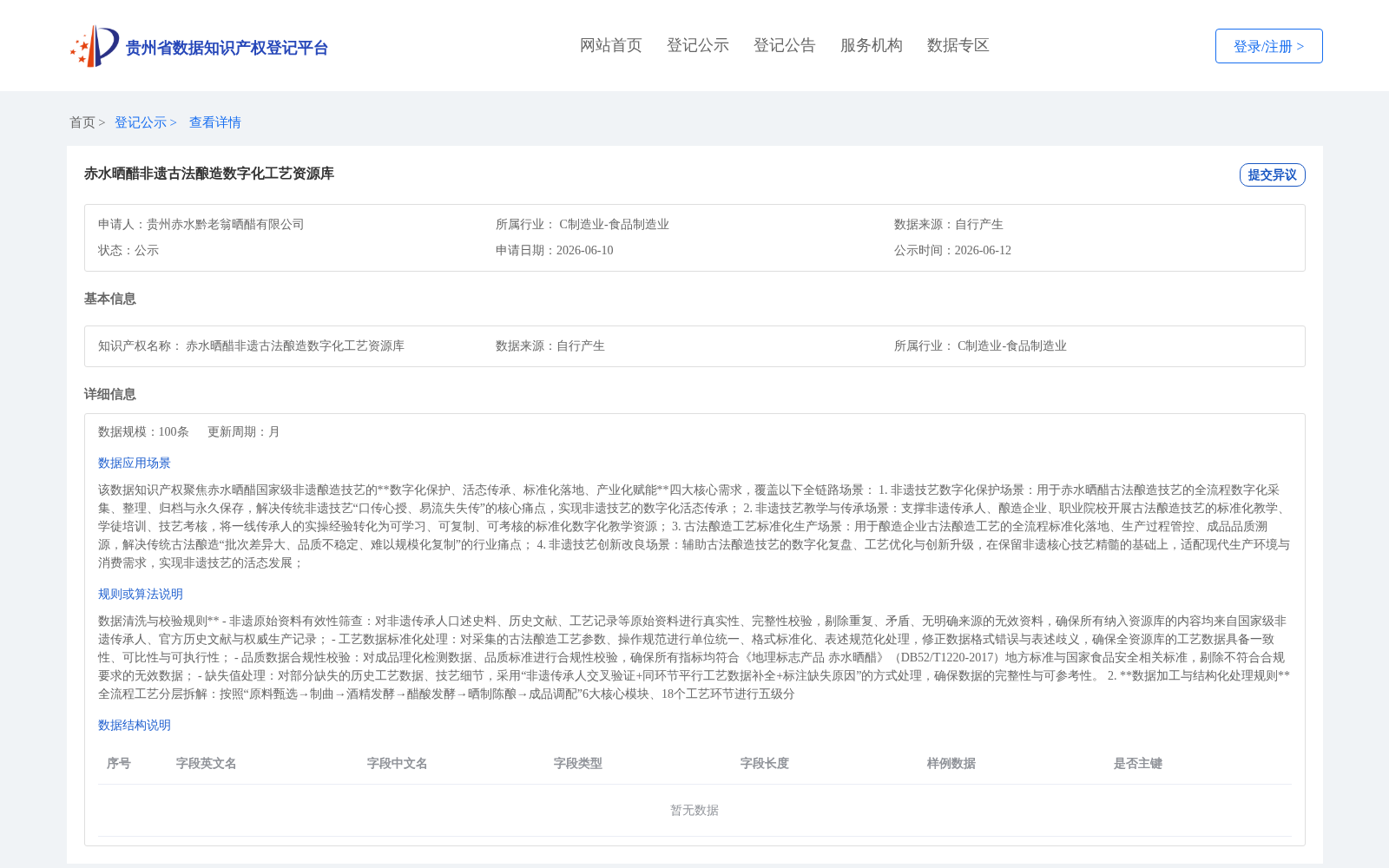Click the title 赤水晒醋非遗古法酿造数字化工艺资源库

point(209,174)
